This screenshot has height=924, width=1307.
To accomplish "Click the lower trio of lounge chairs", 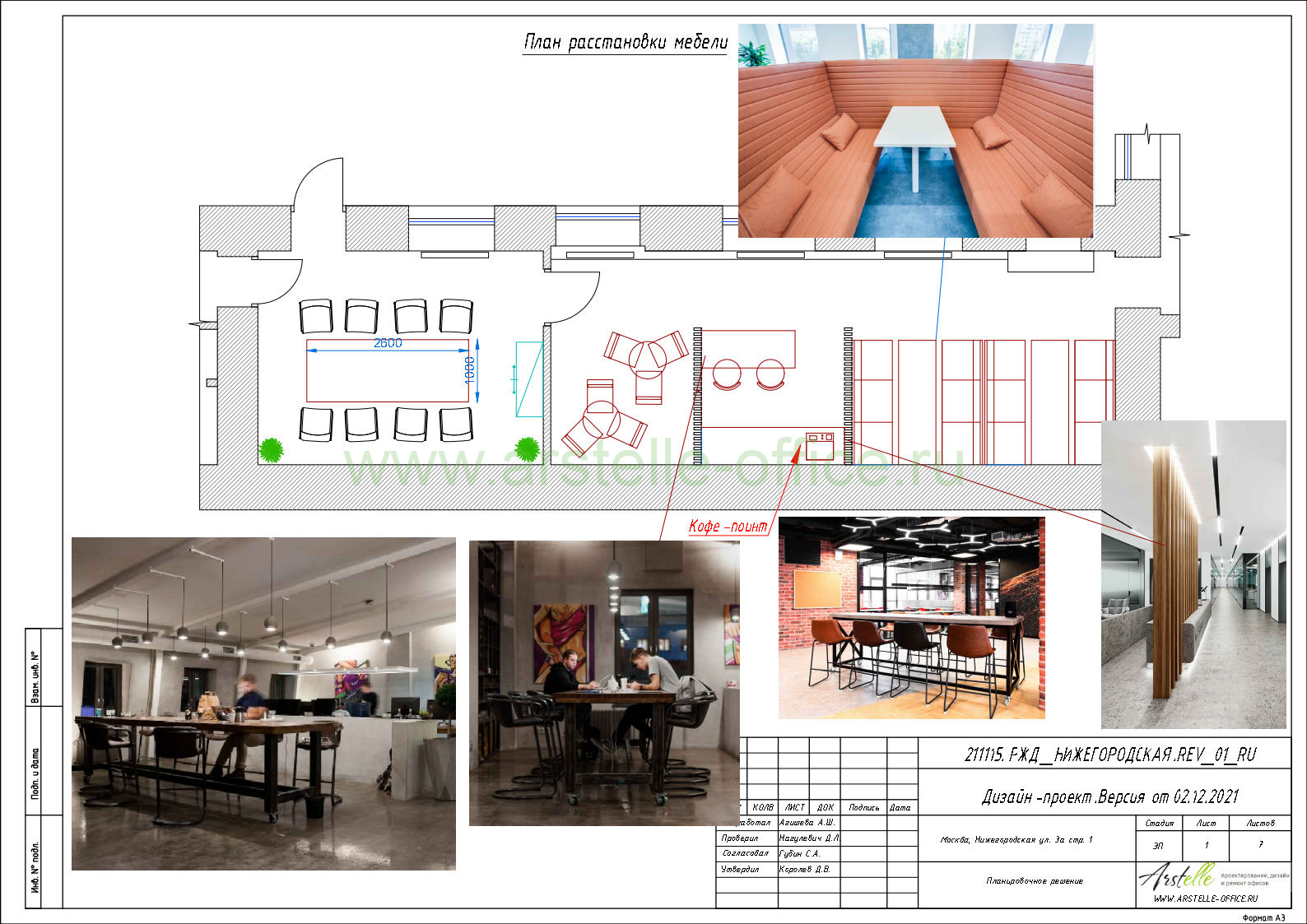I will pyautogui.click(x=603, y=417).
